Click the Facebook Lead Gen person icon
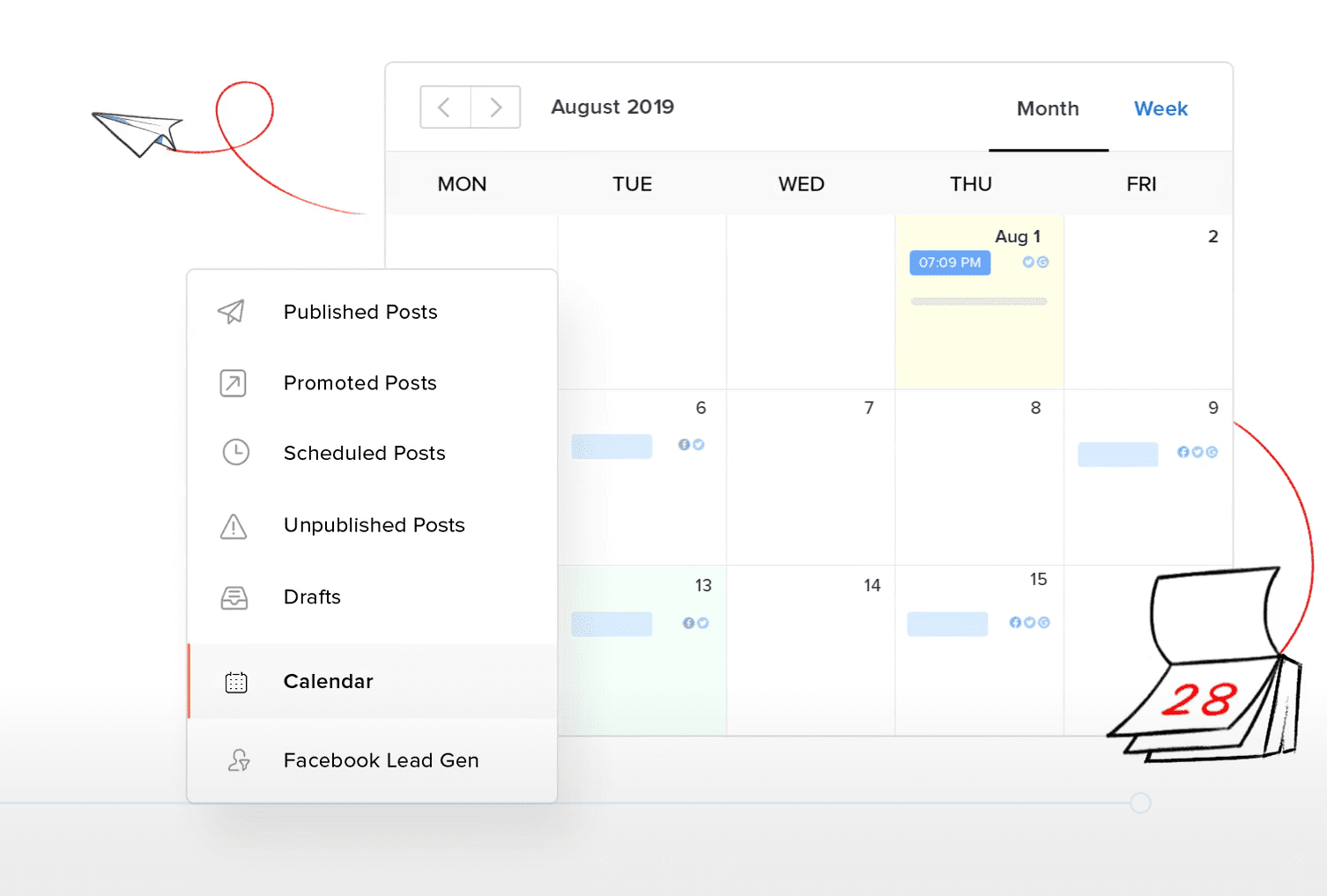Screen dimensions: 1327x896 239,760
